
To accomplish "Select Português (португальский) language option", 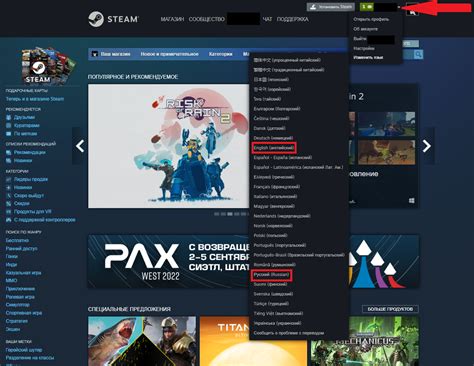I will coord(279,245).
